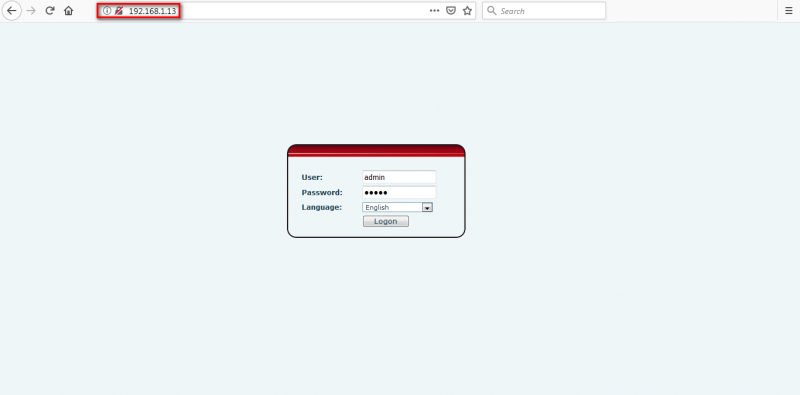This screenshot has width=800, height=395.
Task: Click the forward navigation arrow
Action: (x=31, y=11)
